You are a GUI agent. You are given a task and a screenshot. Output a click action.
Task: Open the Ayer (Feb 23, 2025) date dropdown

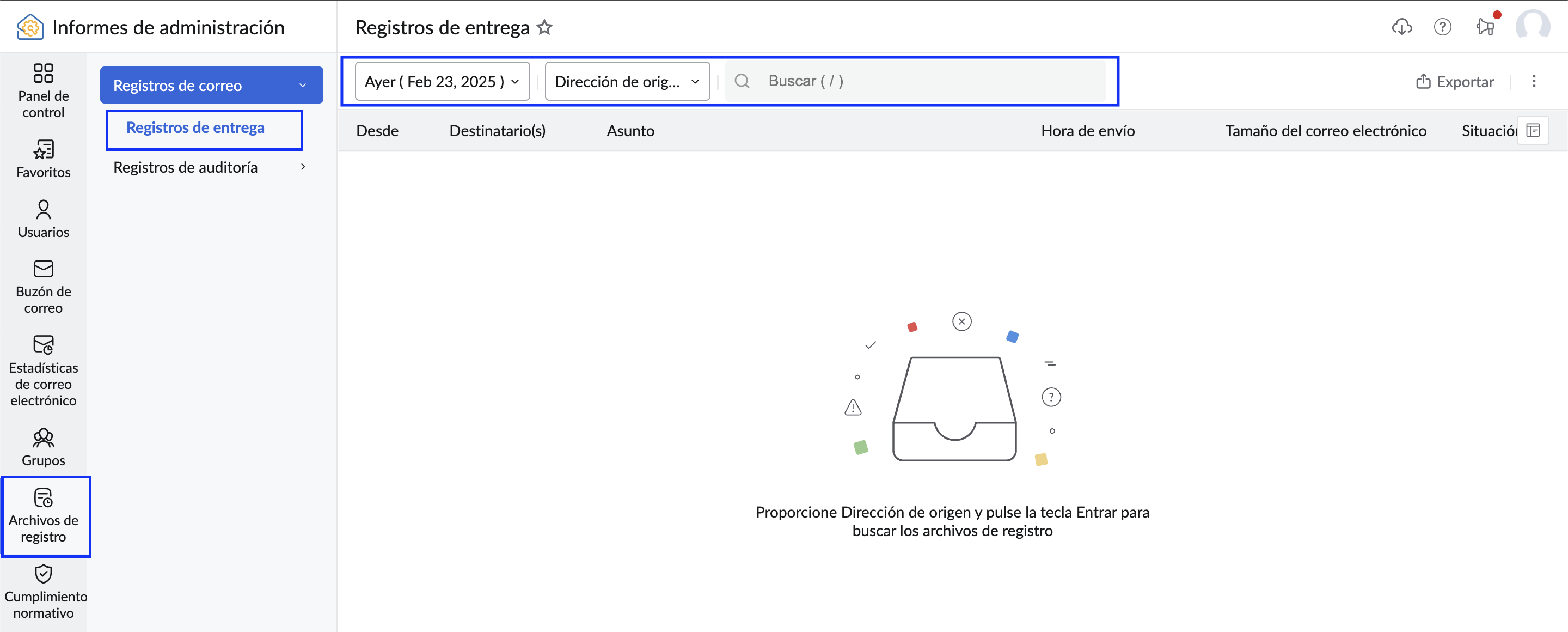[442, 82]
